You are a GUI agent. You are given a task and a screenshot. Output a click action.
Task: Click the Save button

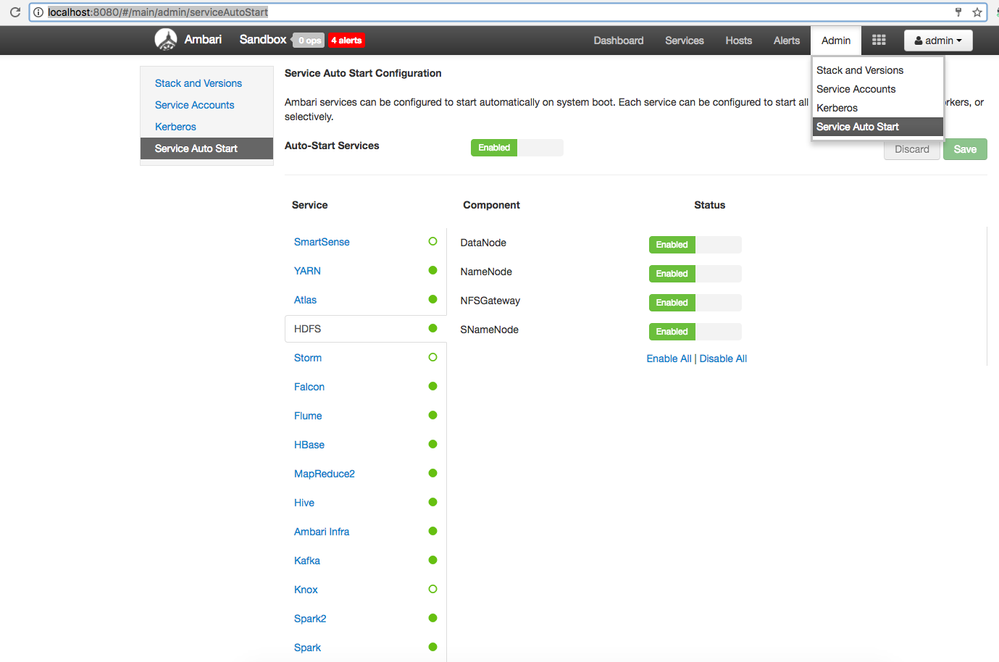965,149
